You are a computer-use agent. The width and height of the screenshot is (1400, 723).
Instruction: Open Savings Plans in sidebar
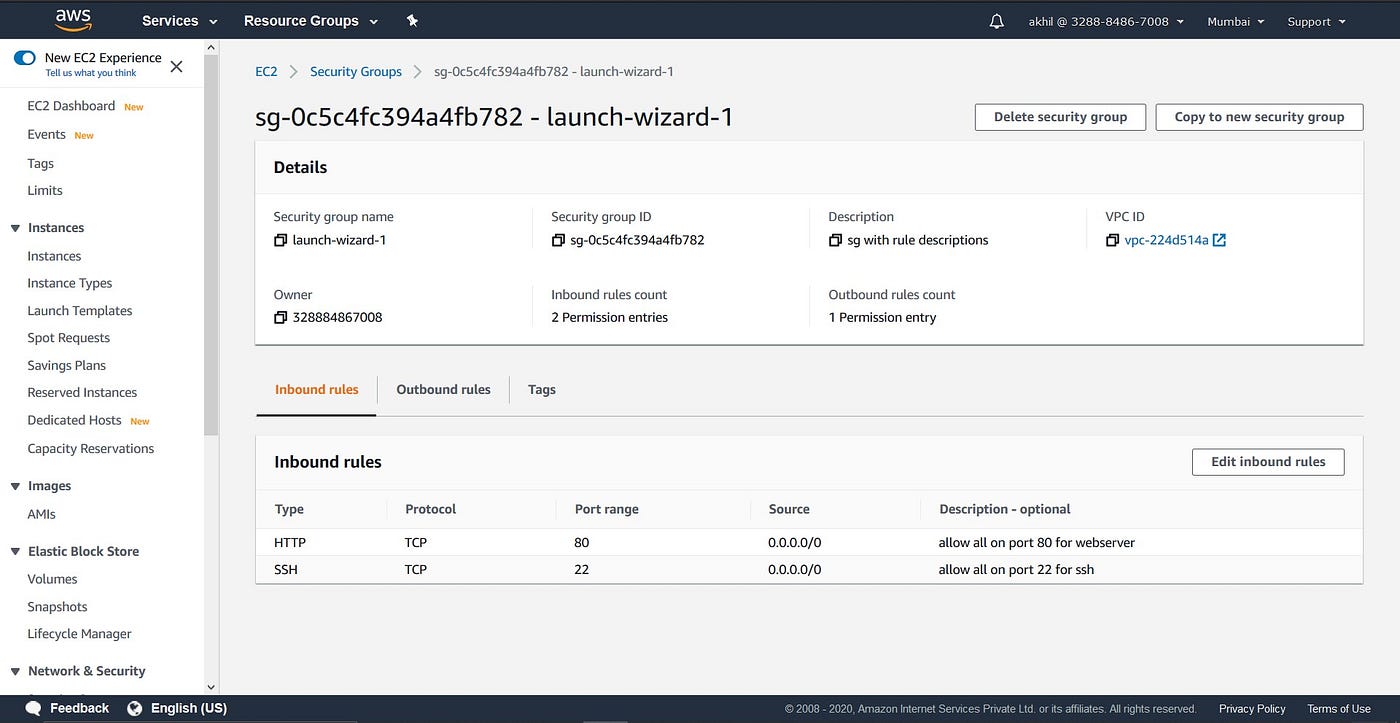[67, 366]
